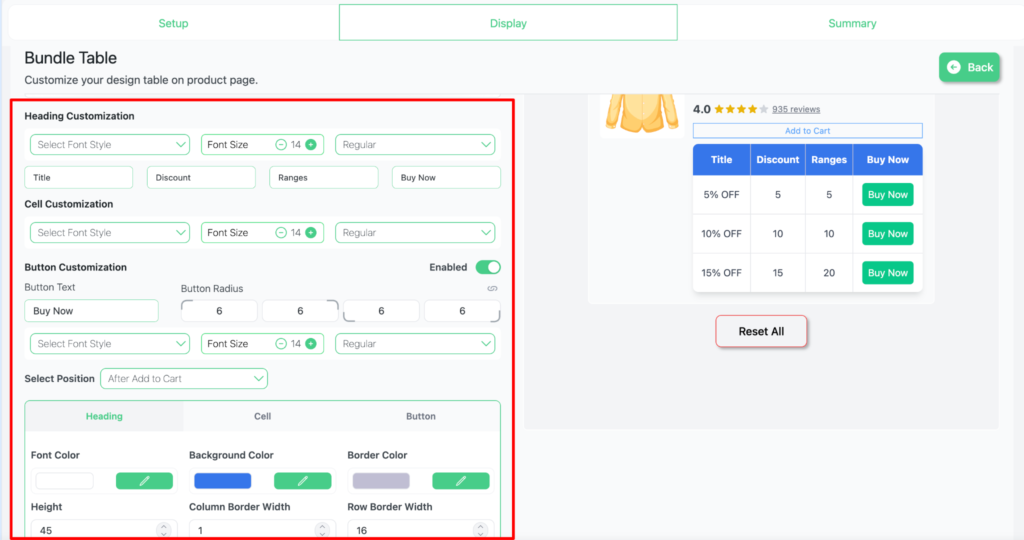The height and width of the screenshot is (540, 1024).
Task: Click the Button Text input field
Action: point(91,311)
